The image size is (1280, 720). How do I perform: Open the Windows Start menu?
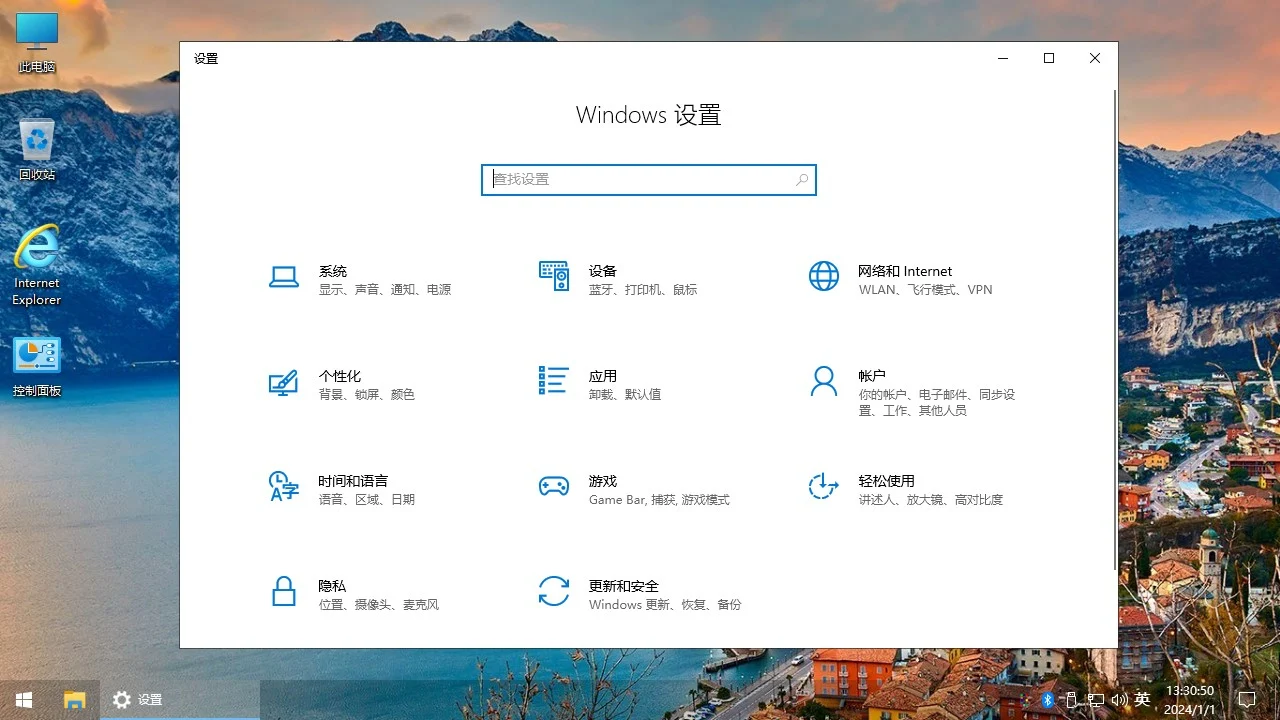tap(23, 699)
